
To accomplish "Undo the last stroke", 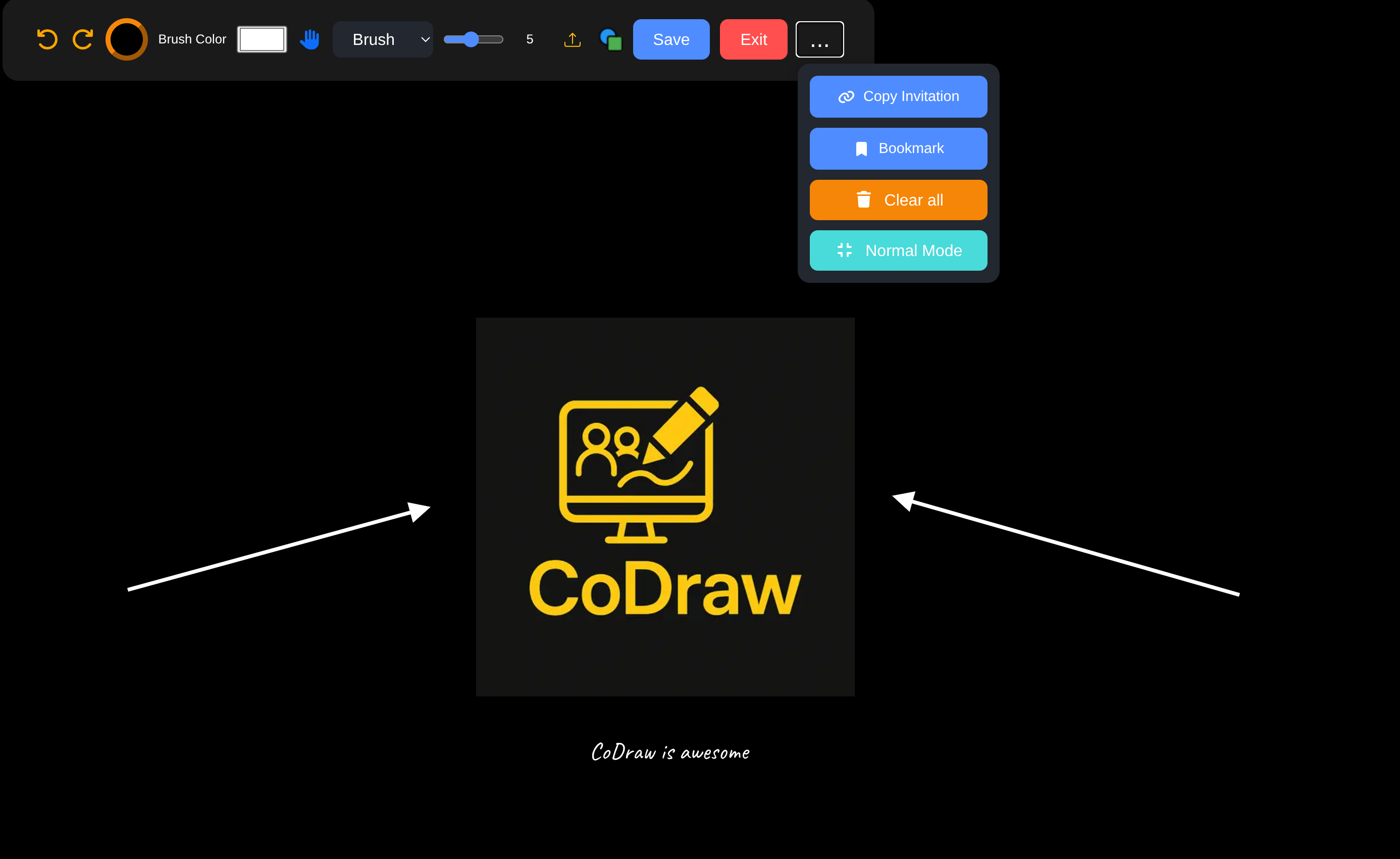I will click(47, 39).
